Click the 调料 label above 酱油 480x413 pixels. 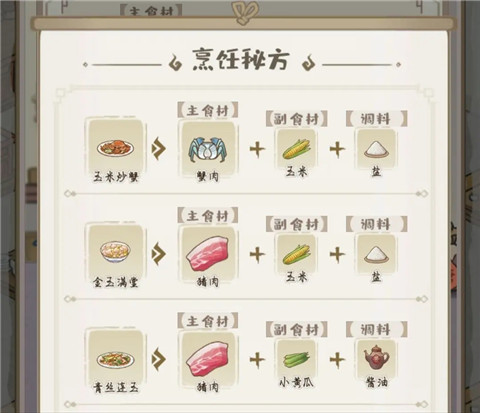click(x=376, y=330)
